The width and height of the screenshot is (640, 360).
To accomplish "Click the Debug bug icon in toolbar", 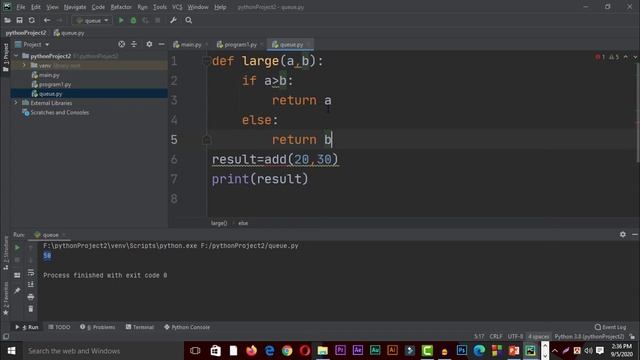I will [133, 20].
